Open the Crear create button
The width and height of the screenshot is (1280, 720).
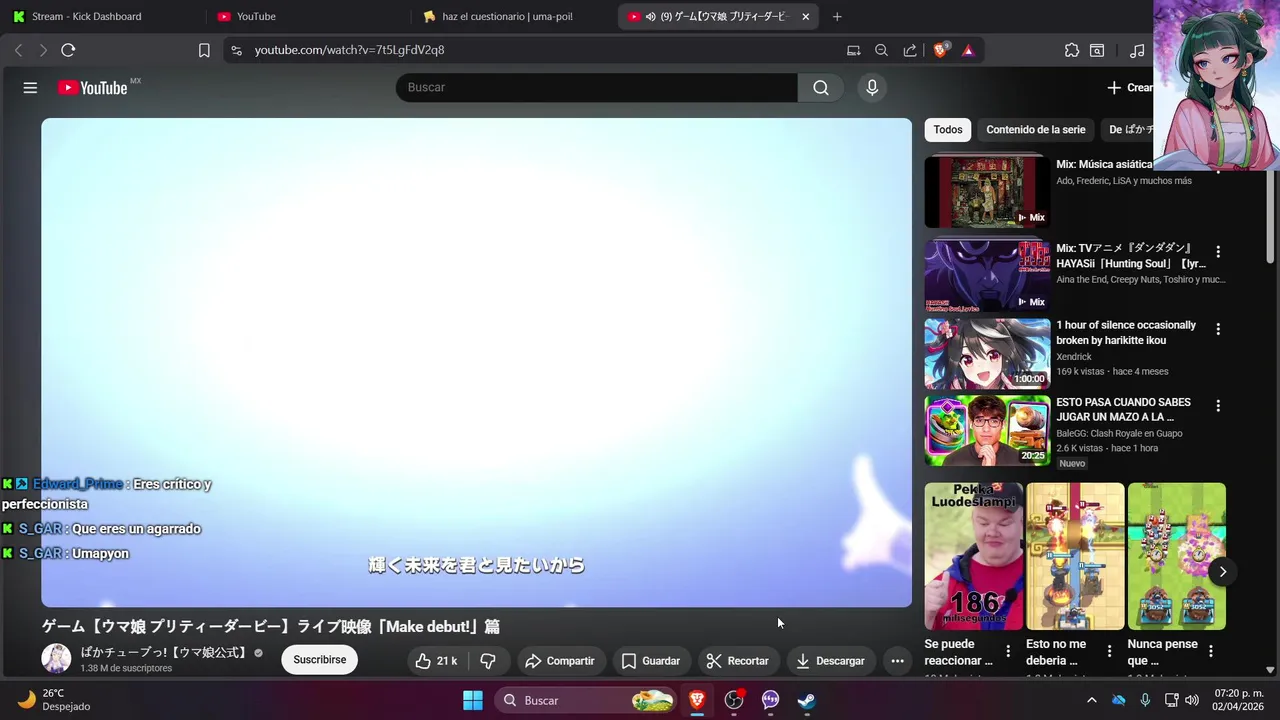[1129, 88]
